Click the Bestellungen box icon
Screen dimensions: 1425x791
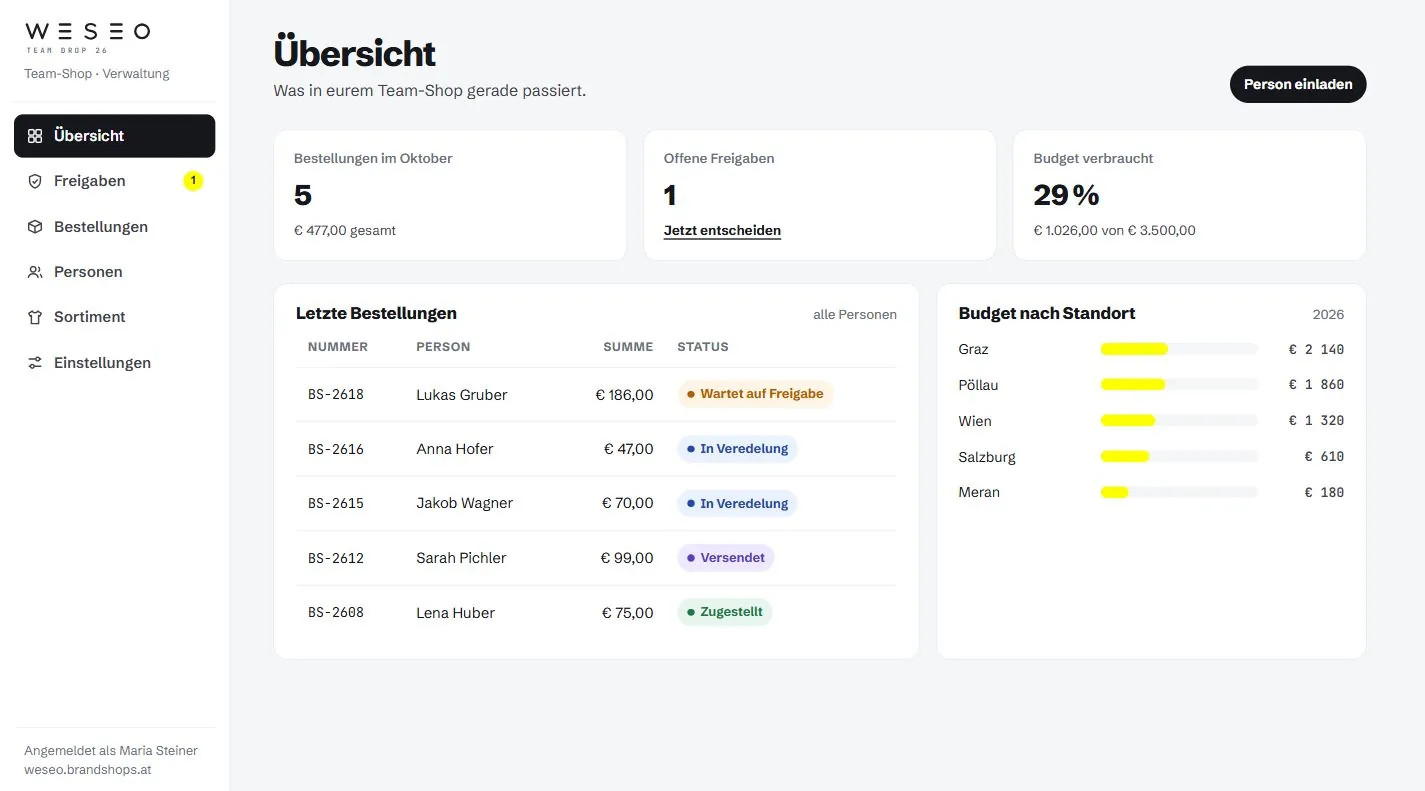tap(35, 227)
